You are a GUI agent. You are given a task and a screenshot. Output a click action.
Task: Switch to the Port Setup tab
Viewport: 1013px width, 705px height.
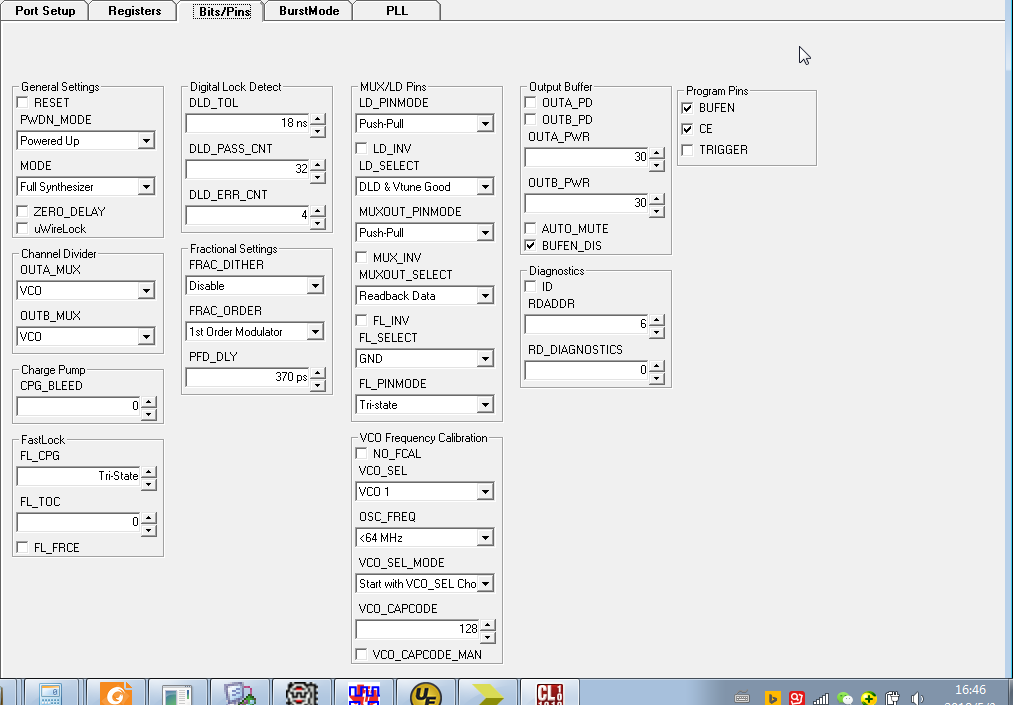click(45, 11)
